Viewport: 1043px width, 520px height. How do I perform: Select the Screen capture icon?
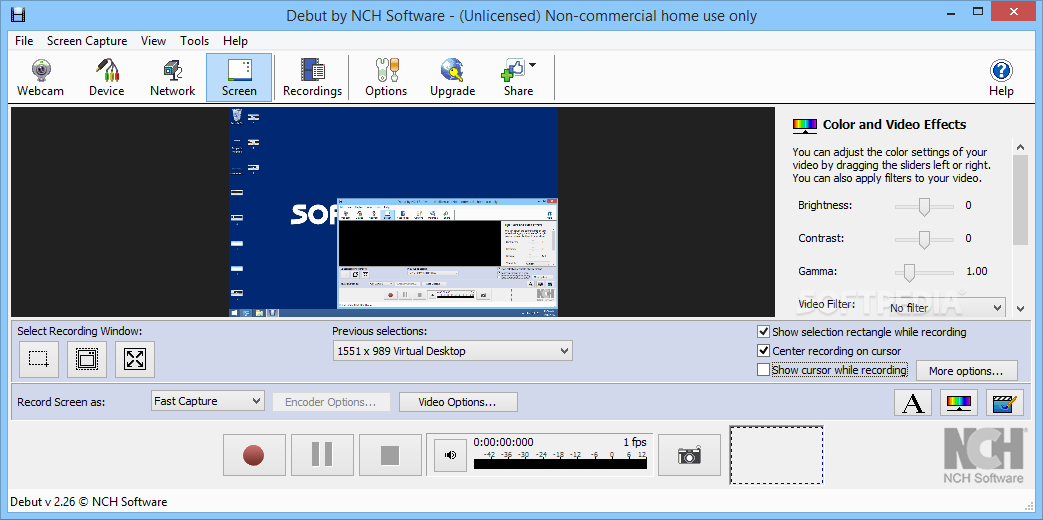tap(239, 78)
